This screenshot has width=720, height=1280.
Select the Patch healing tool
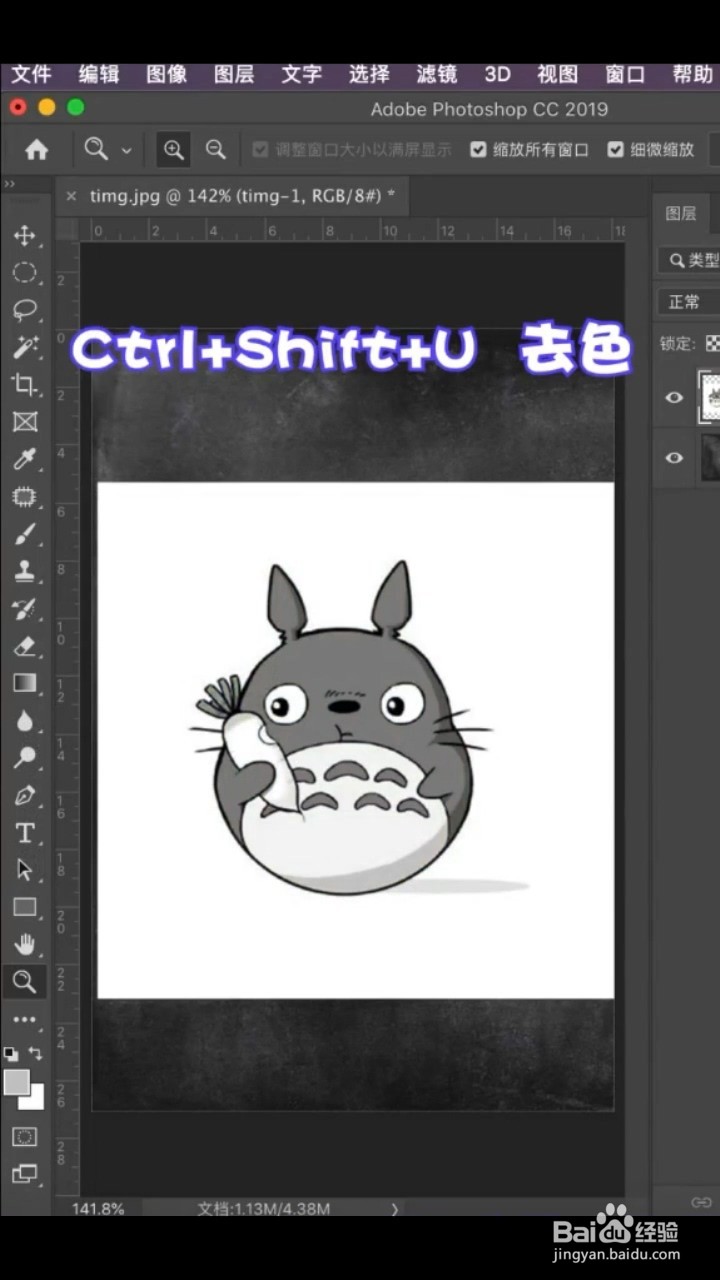(24, 497)
